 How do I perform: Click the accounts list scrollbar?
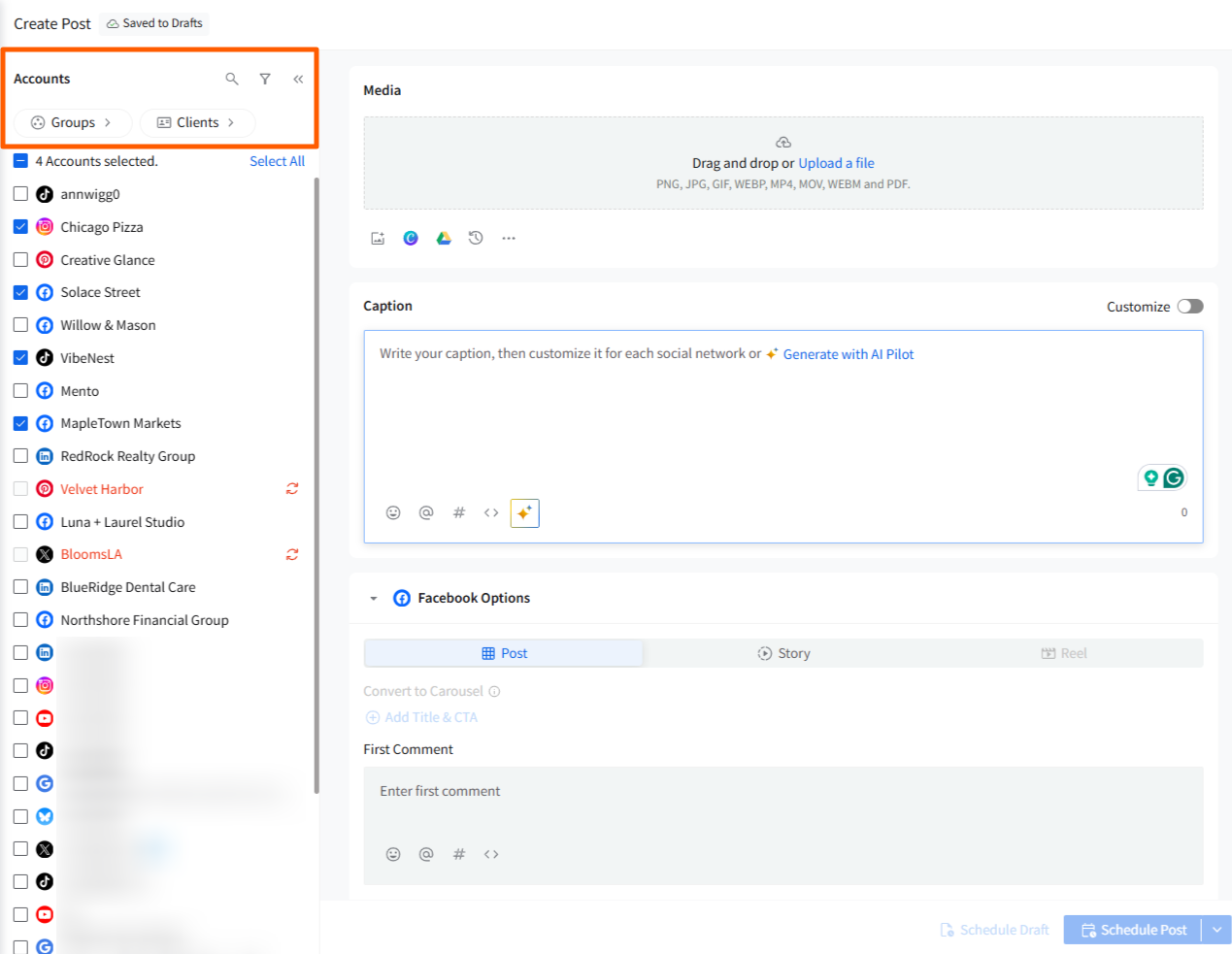(x=316, y=485)
